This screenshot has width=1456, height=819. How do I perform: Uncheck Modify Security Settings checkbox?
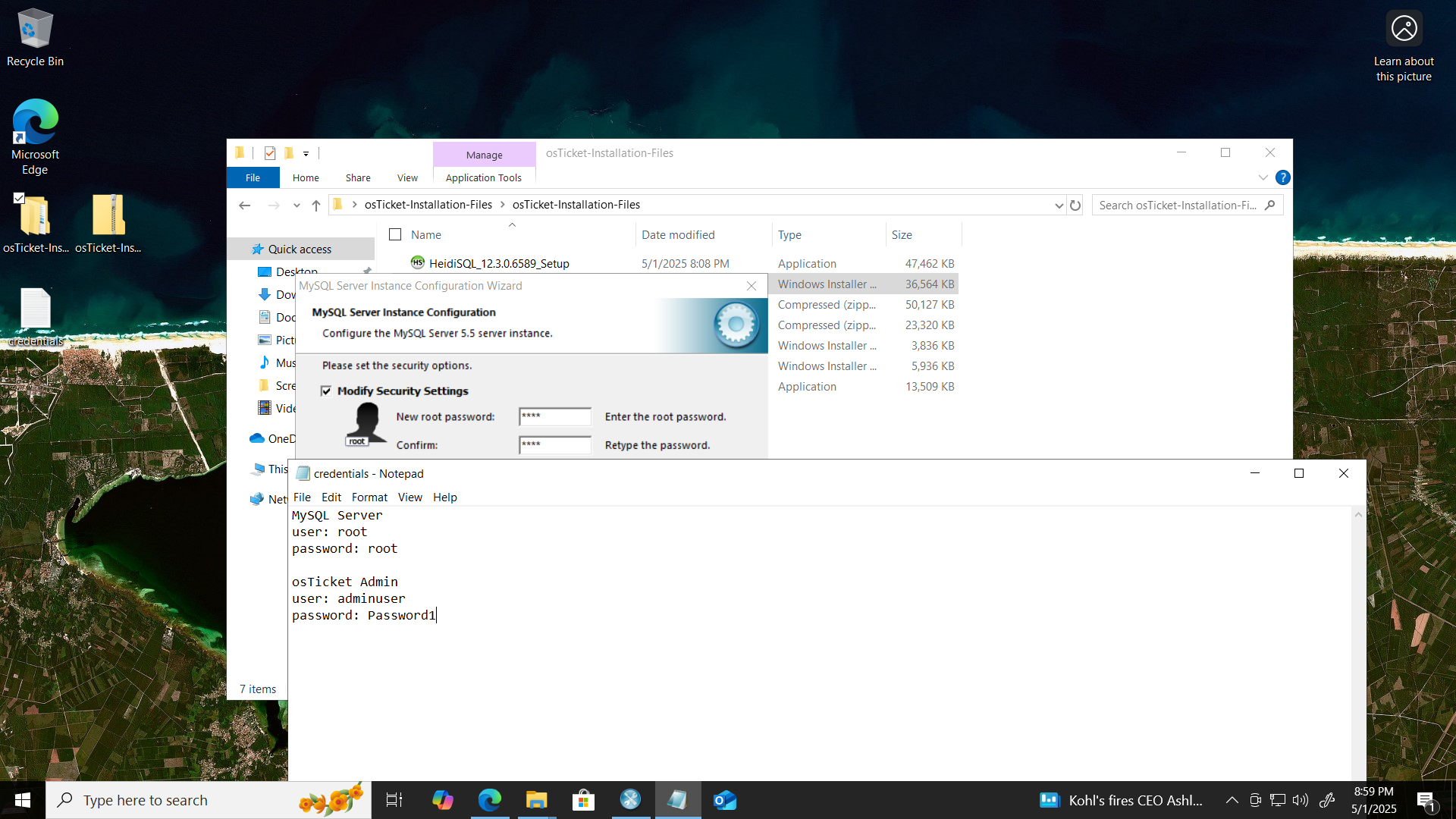click(326, 391)
